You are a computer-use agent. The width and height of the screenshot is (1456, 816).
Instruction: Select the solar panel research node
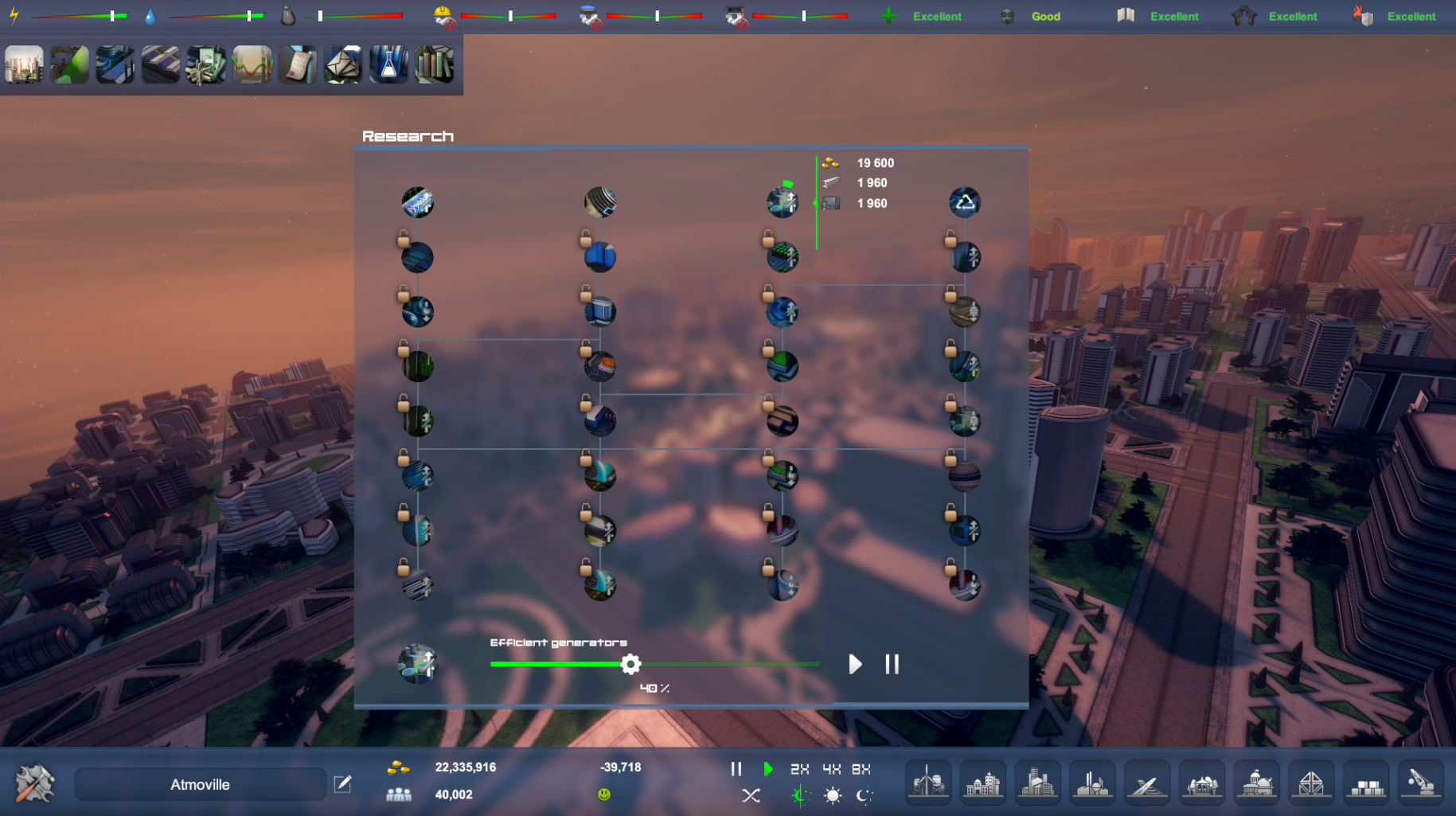[x=417, y=202]
